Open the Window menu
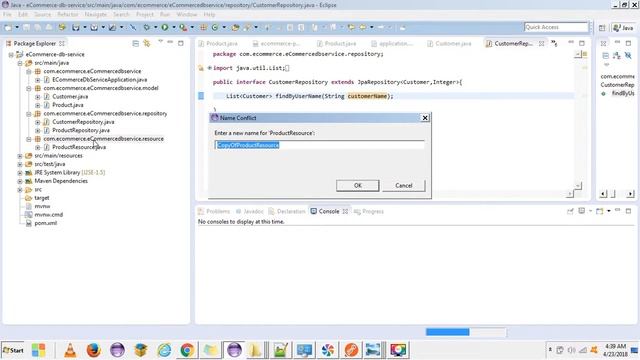Image resolution: width=640 pixels, height=360 pixels. (187, 14)
